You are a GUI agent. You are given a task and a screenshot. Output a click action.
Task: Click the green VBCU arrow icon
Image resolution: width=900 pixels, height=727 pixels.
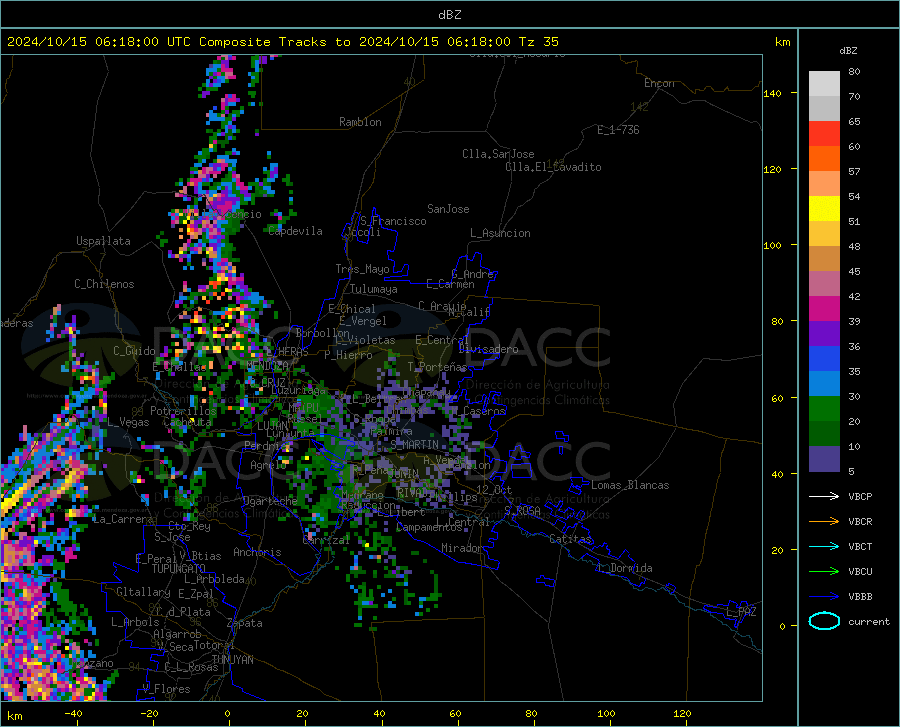click(824, 571)
